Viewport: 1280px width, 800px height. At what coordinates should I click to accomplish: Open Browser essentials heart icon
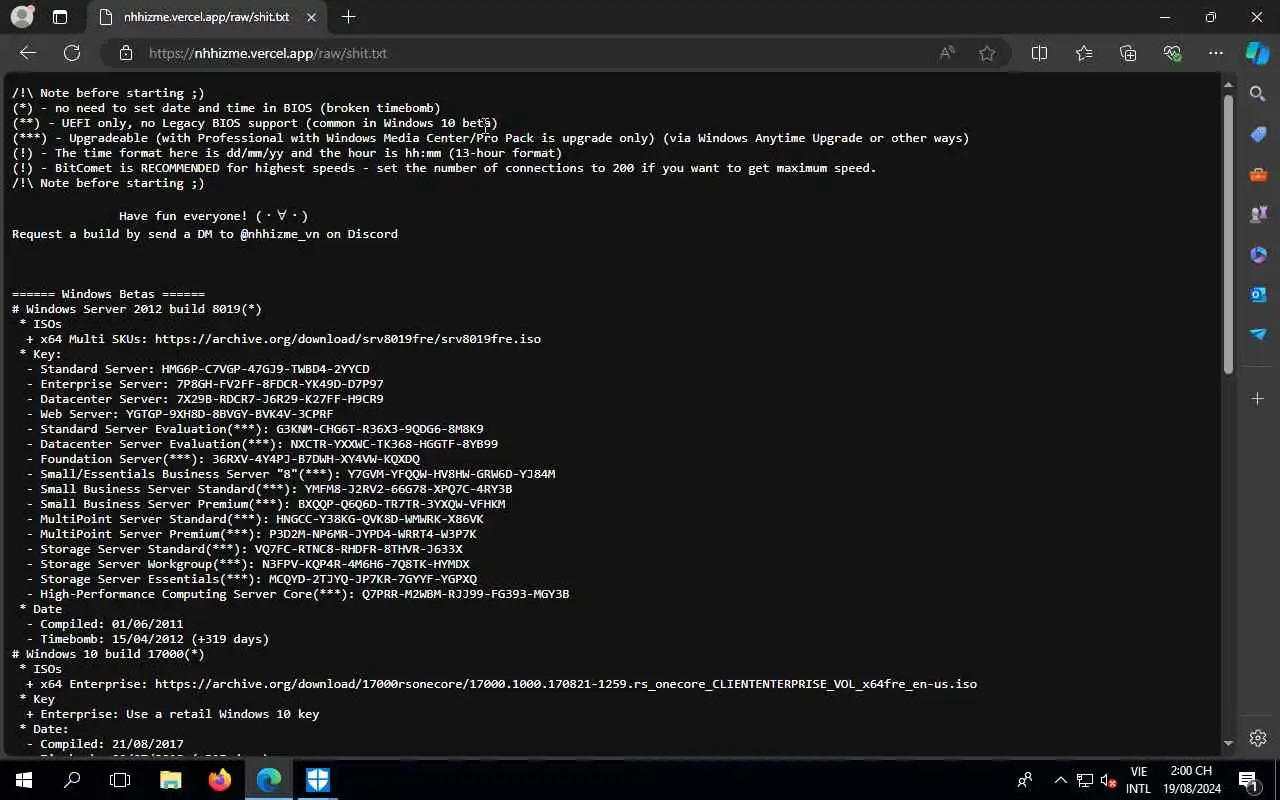pos(1172,53)
